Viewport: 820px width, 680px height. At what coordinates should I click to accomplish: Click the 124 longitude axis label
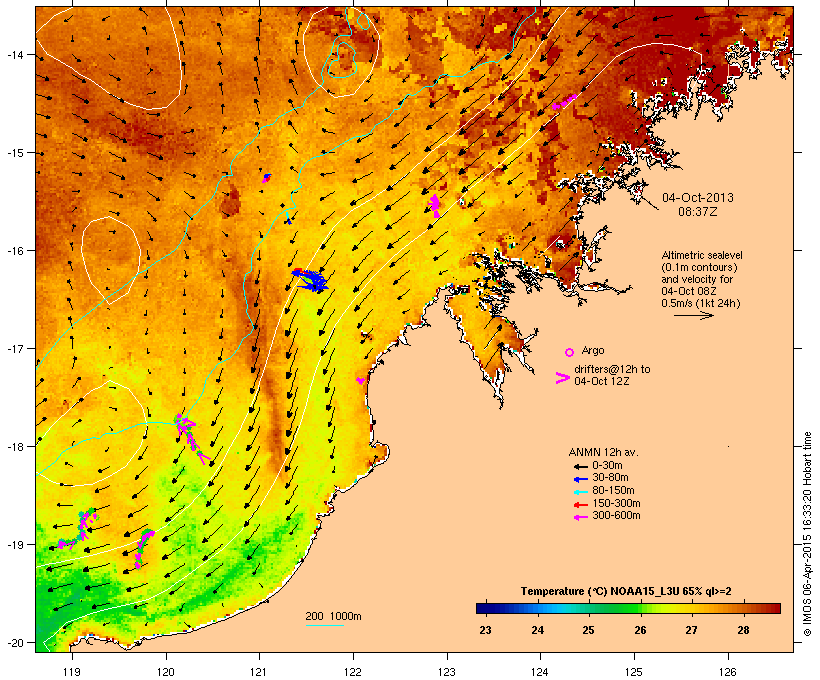[x=540, y=672]
